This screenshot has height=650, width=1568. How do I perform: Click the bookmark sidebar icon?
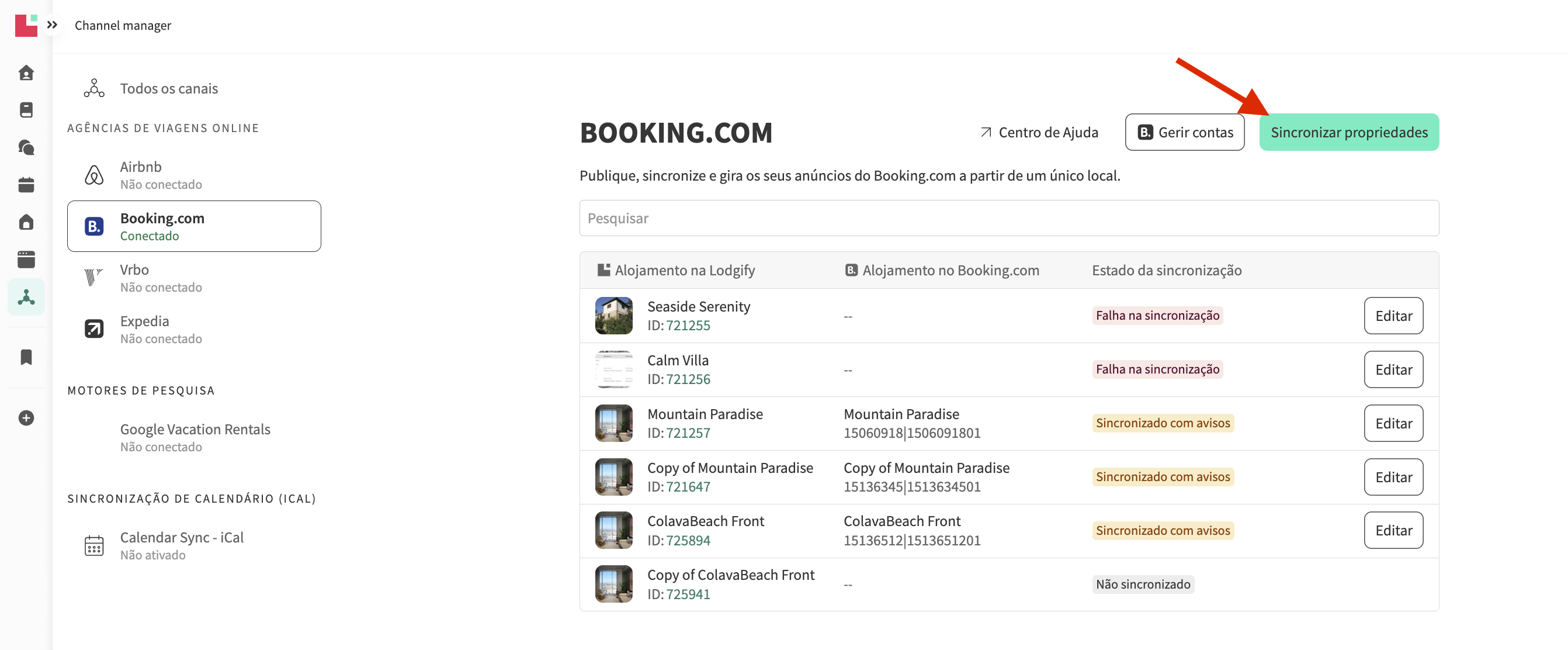(26, 357)
